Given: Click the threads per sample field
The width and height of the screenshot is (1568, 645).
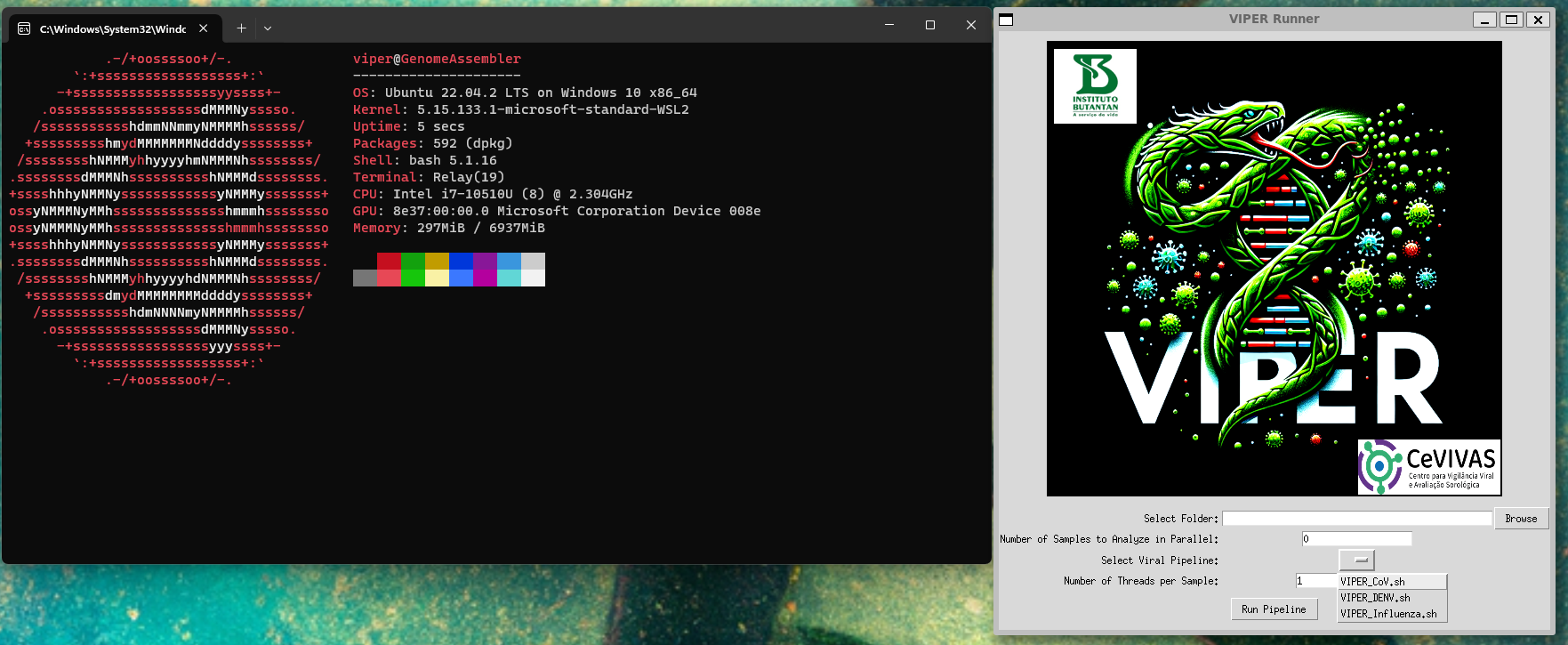Looking at the screenshot, I should 1316,581.
